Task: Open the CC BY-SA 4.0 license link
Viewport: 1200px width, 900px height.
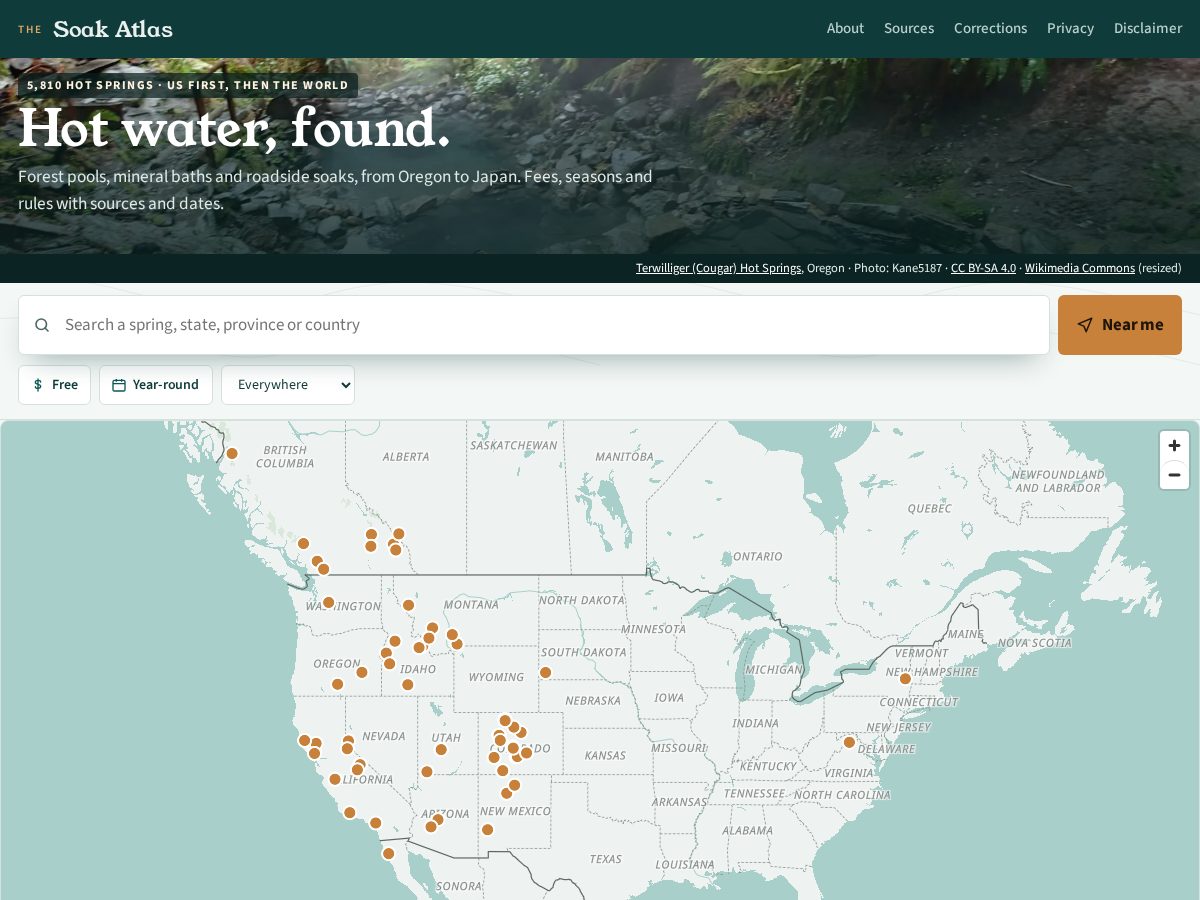Action: [x=983, y=268]
